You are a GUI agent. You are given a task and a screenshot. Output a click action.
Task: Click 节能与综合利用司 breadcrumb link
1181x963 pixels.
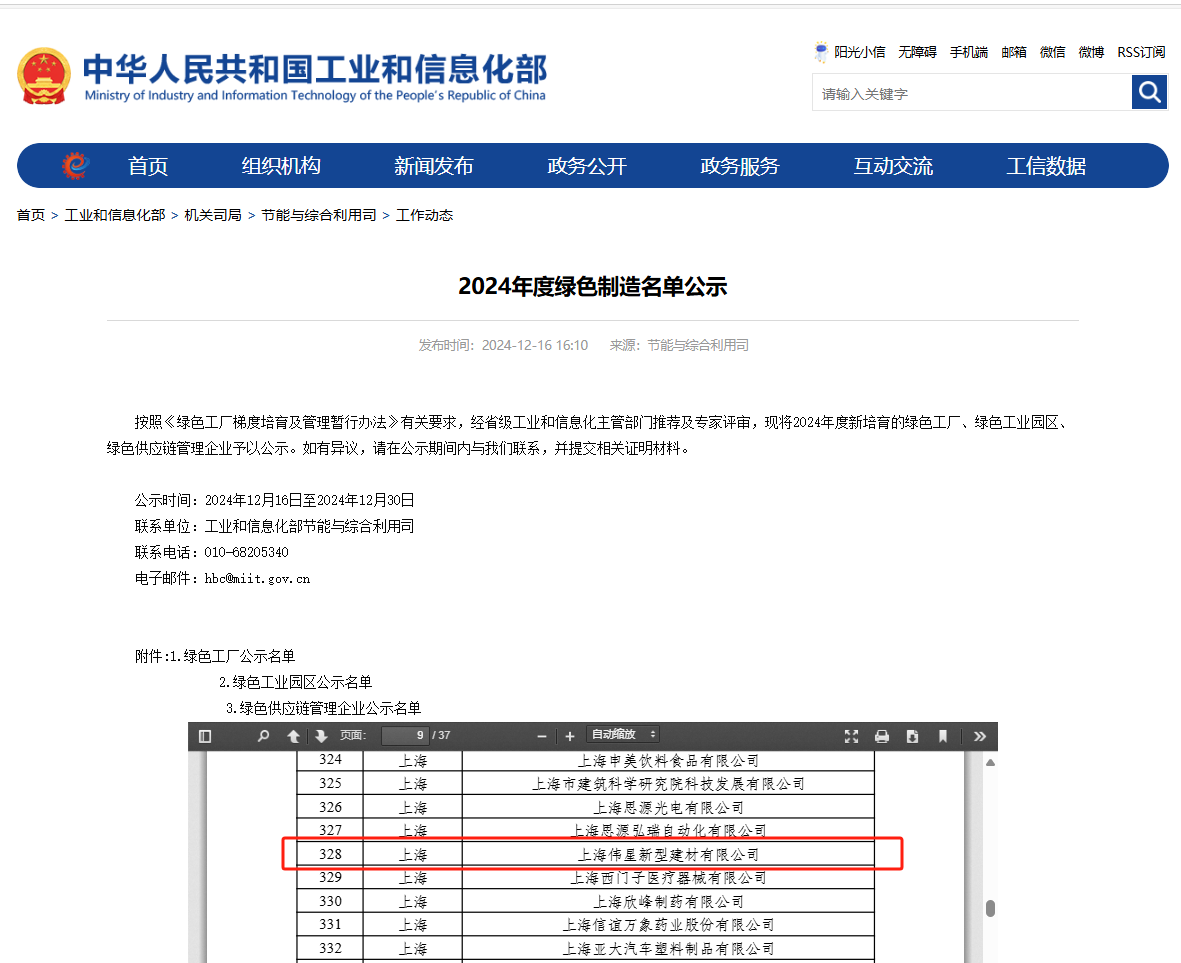click(x=319, y=215)
